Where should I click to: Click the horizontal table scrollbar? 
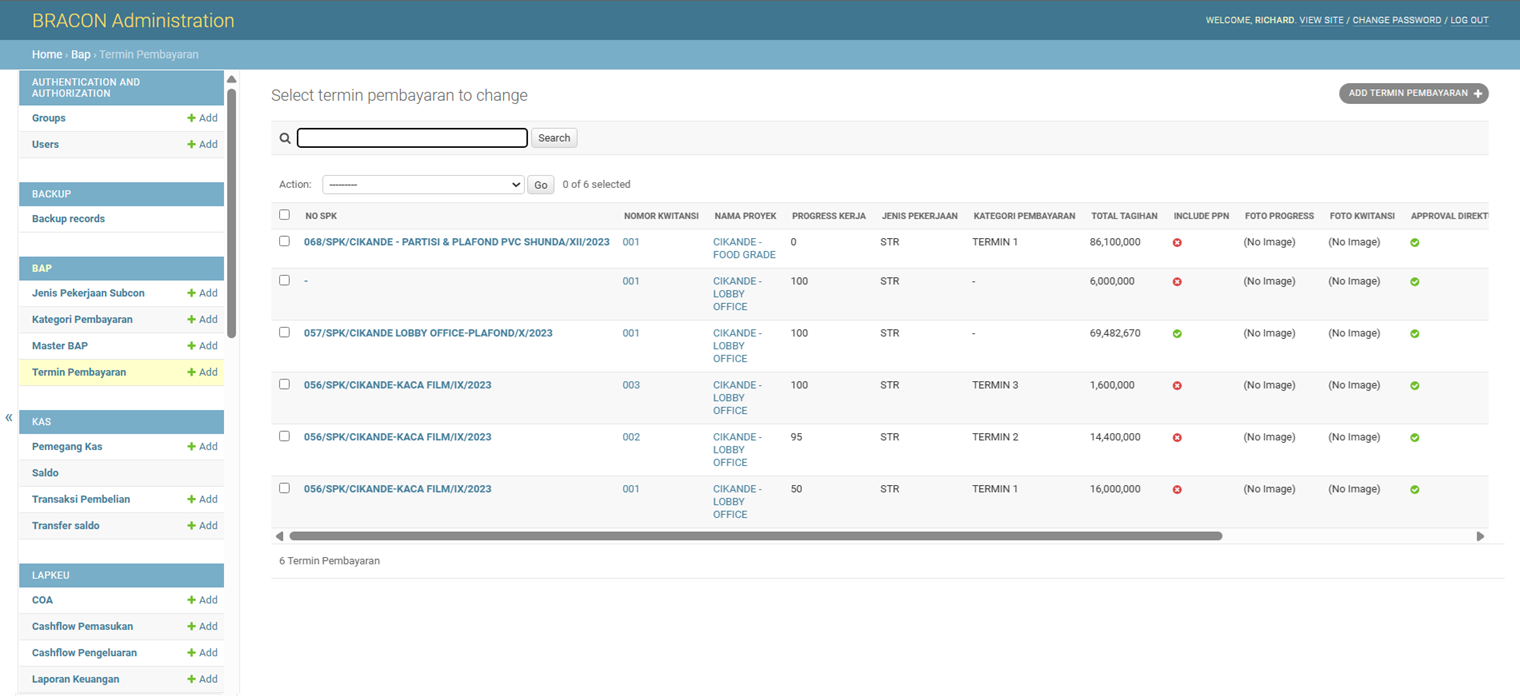pos(755,536)
